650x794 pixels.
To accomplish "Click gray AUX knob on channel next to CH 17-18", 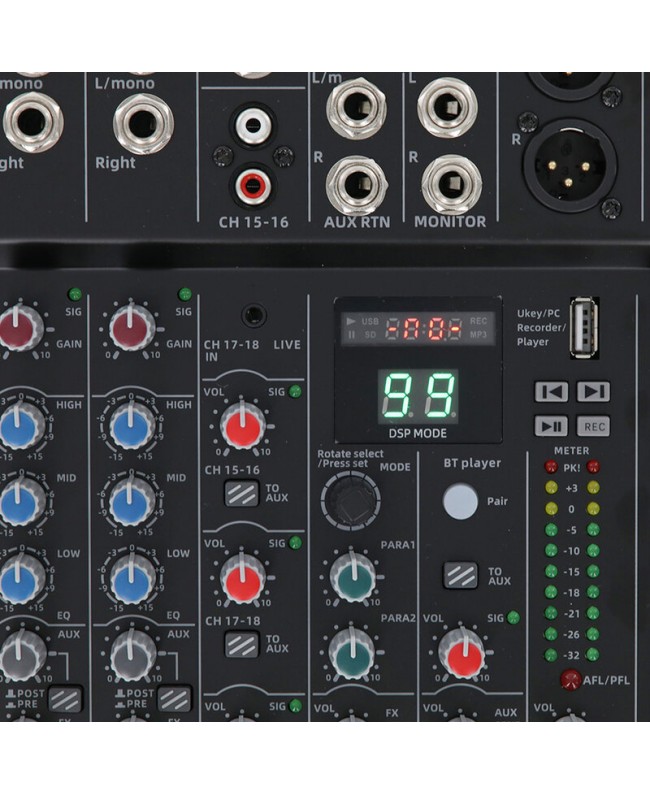I will pos(133,654).
